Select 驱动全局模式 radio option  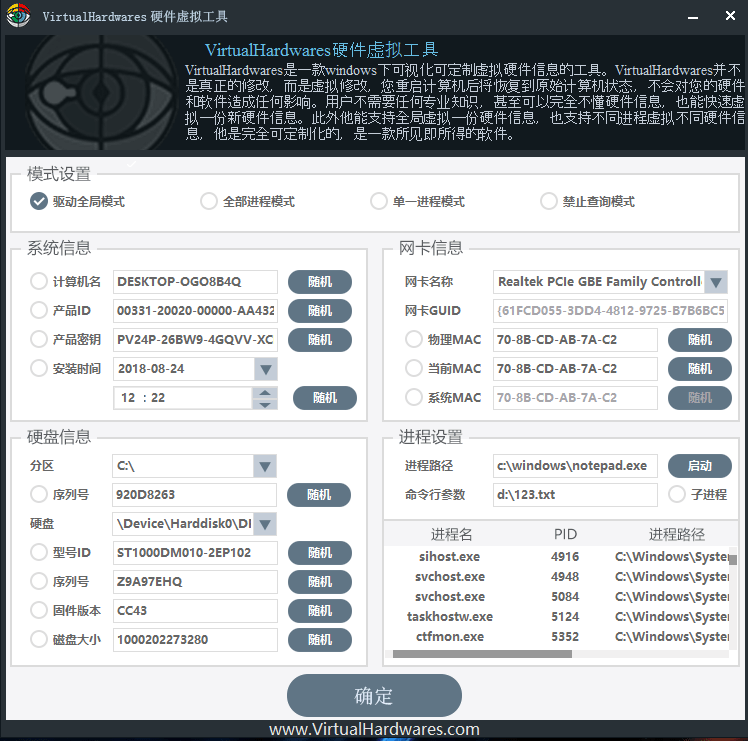(x=39, y=201)
